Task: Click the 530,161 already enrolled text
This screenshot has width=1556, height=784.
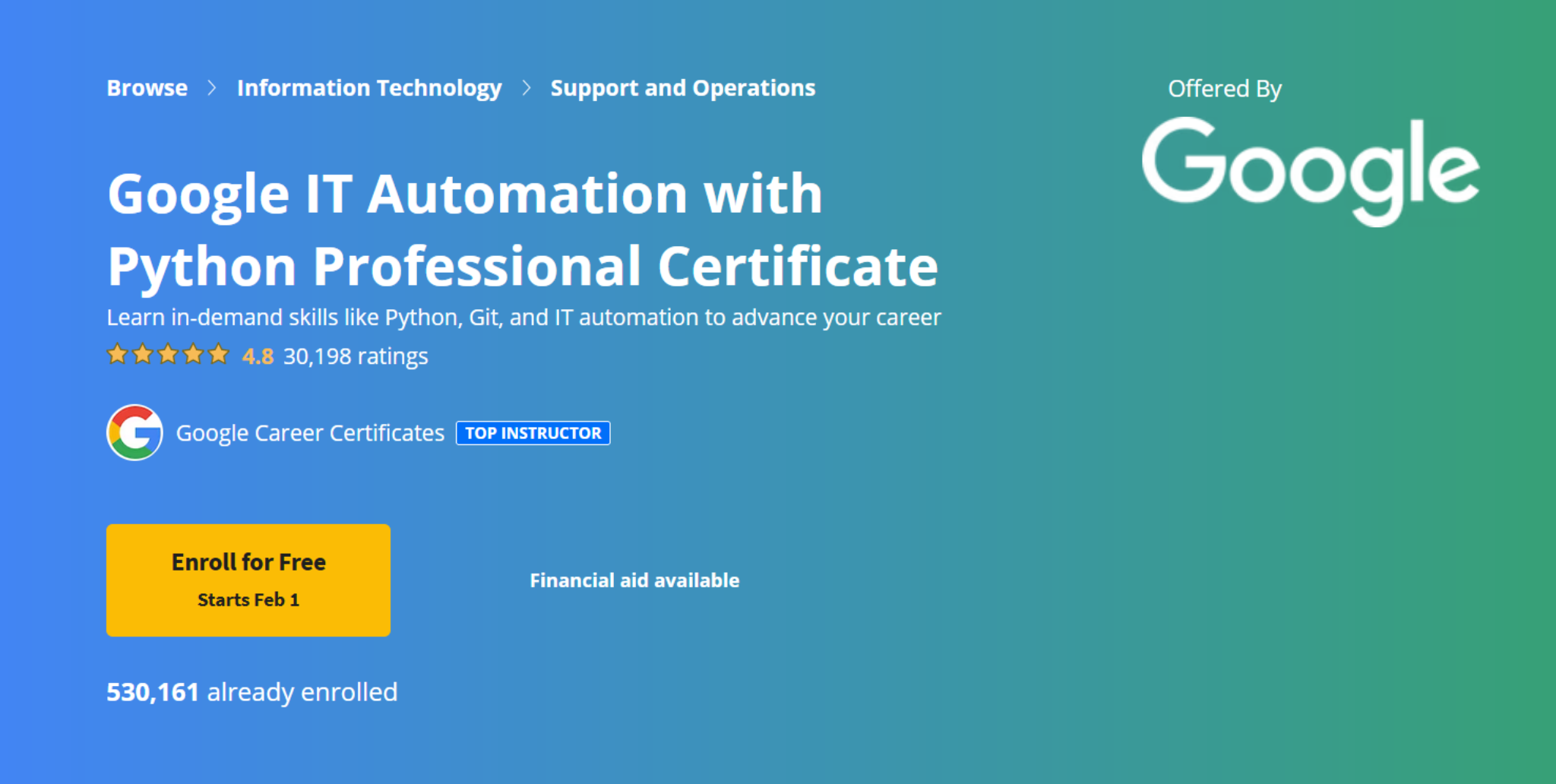Action: click(251, 692)
